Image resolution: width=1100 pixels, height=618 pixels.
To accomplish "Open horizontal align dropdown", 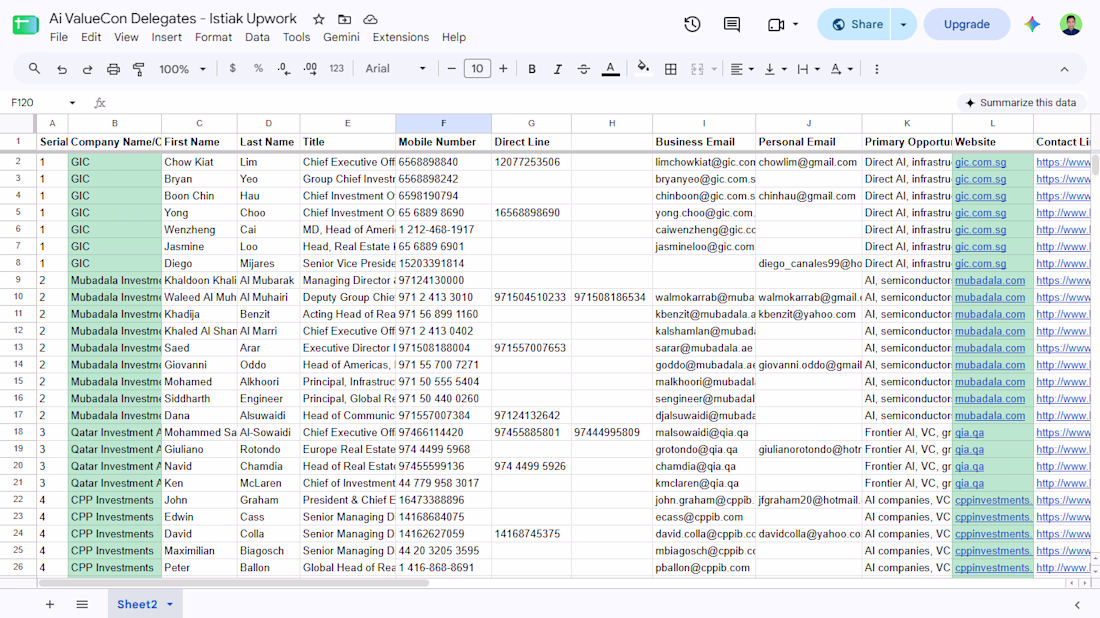I will click(x=742, y=69).
